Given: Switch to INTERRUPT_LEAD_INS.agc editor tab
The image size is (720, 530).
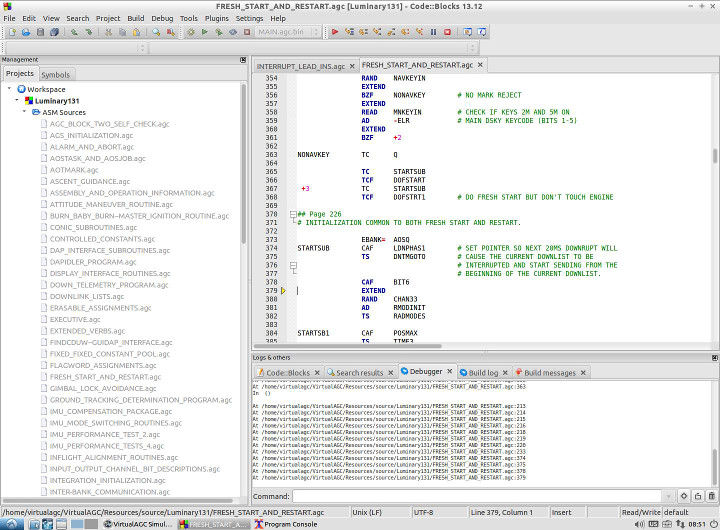Looking at the screenshot, I should (x=301, y=66).
